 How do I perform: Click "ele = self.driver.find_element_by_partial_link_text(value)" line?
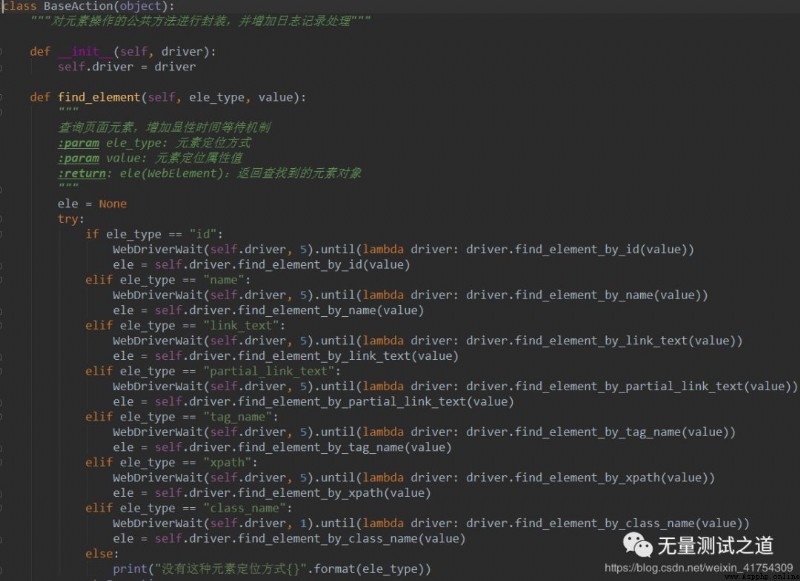click(313, 401)
